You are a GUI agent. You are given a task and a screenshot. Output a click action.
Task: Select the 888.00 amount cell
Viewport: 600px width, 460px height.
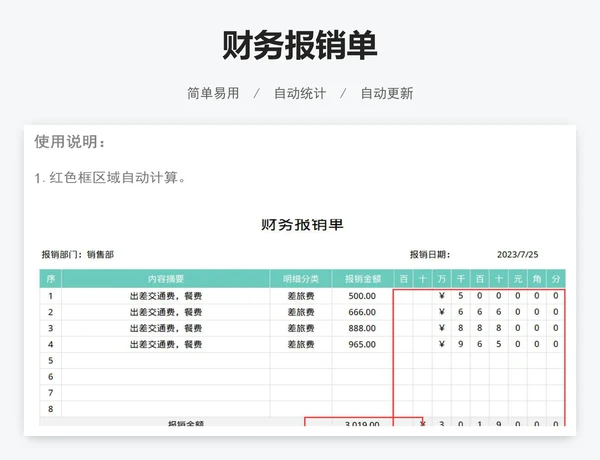pos(362,328)
